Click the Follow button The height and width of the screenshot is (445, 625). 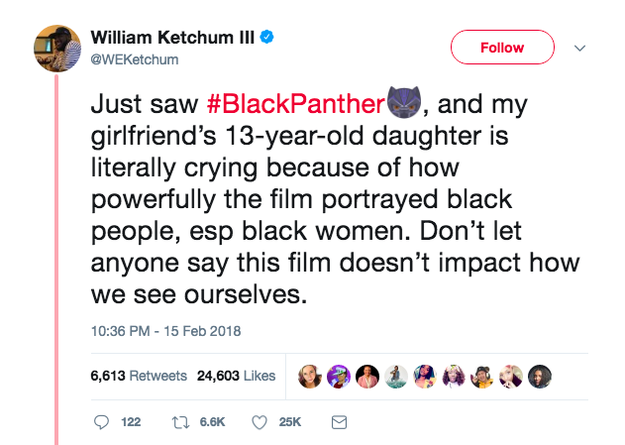(x=502, y=47)
